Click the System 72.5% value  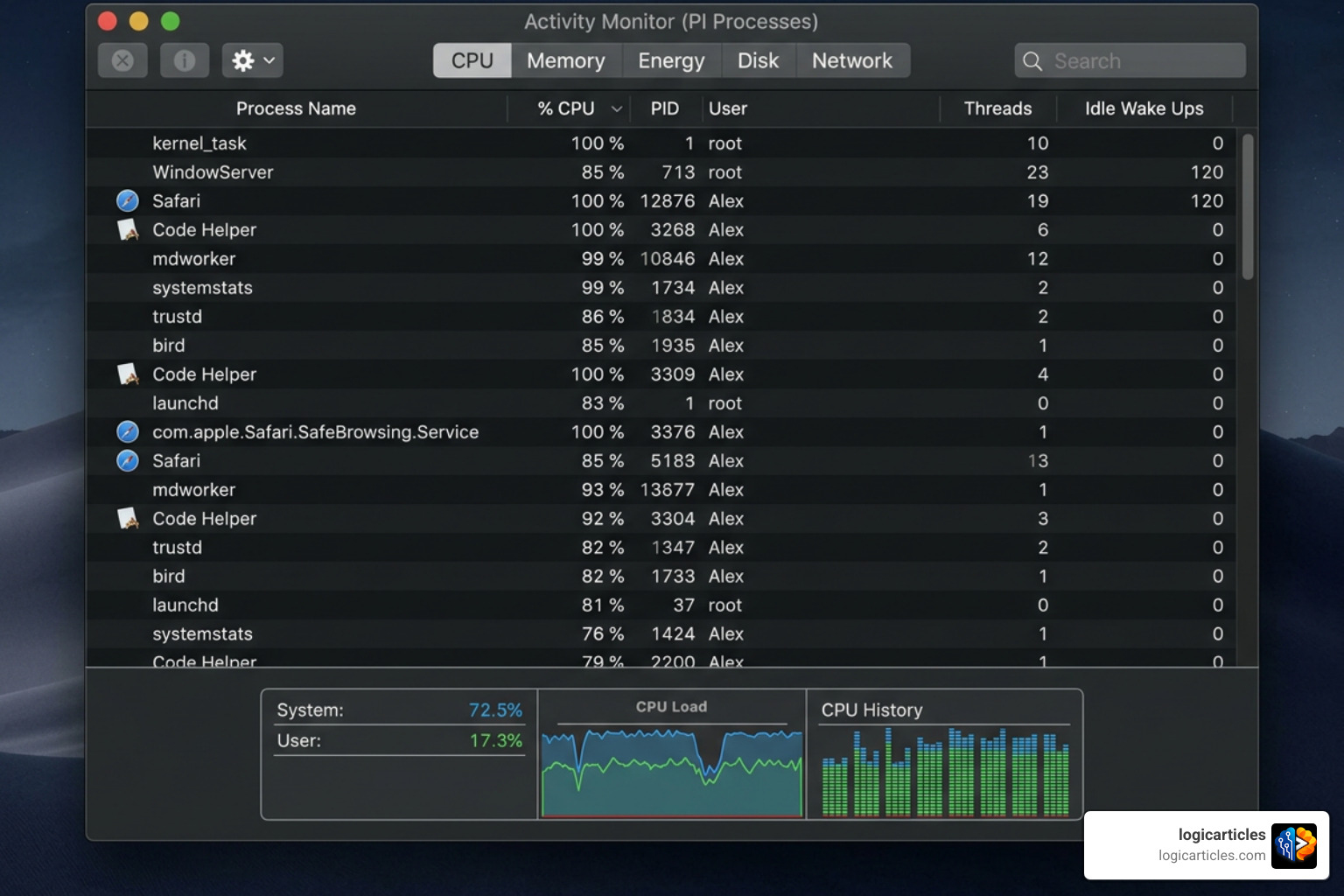tap(495, 710)
